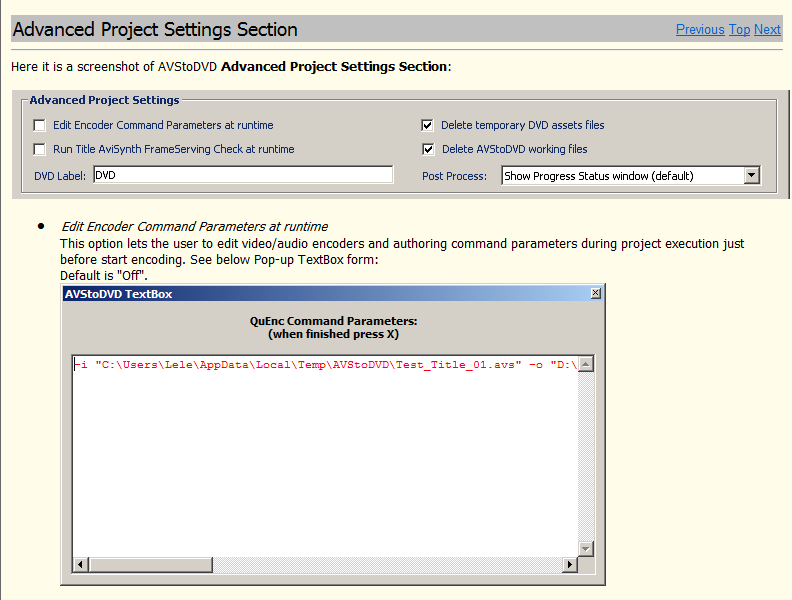Open the Post Process dropdown
The image size is (792, 600).
(752, 176)
